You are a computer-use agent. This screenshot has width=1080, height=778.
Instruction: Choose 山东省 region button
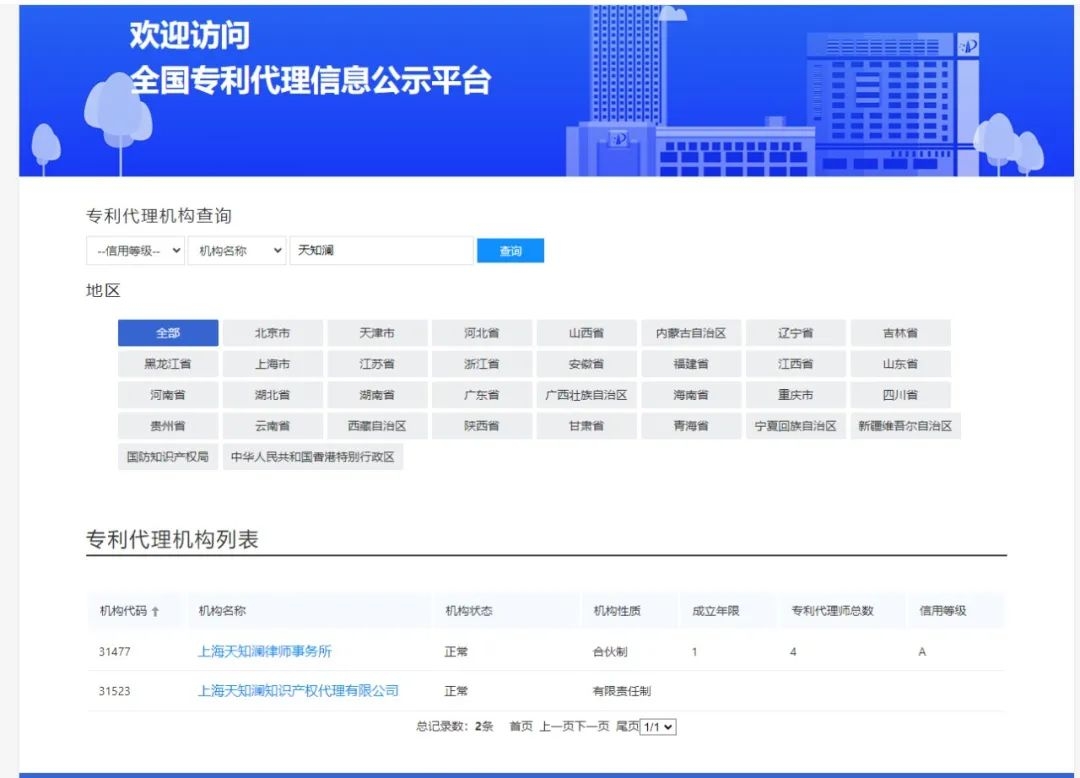(x=901, y=364)
